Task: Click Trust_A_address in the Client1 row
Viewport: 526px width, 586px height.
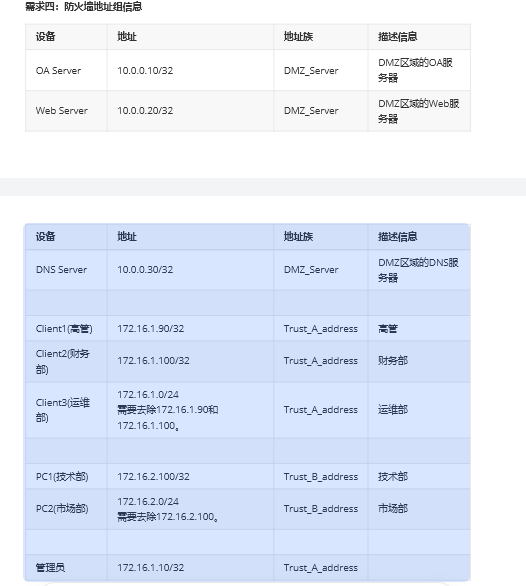Action: click(x=320, y=329)
